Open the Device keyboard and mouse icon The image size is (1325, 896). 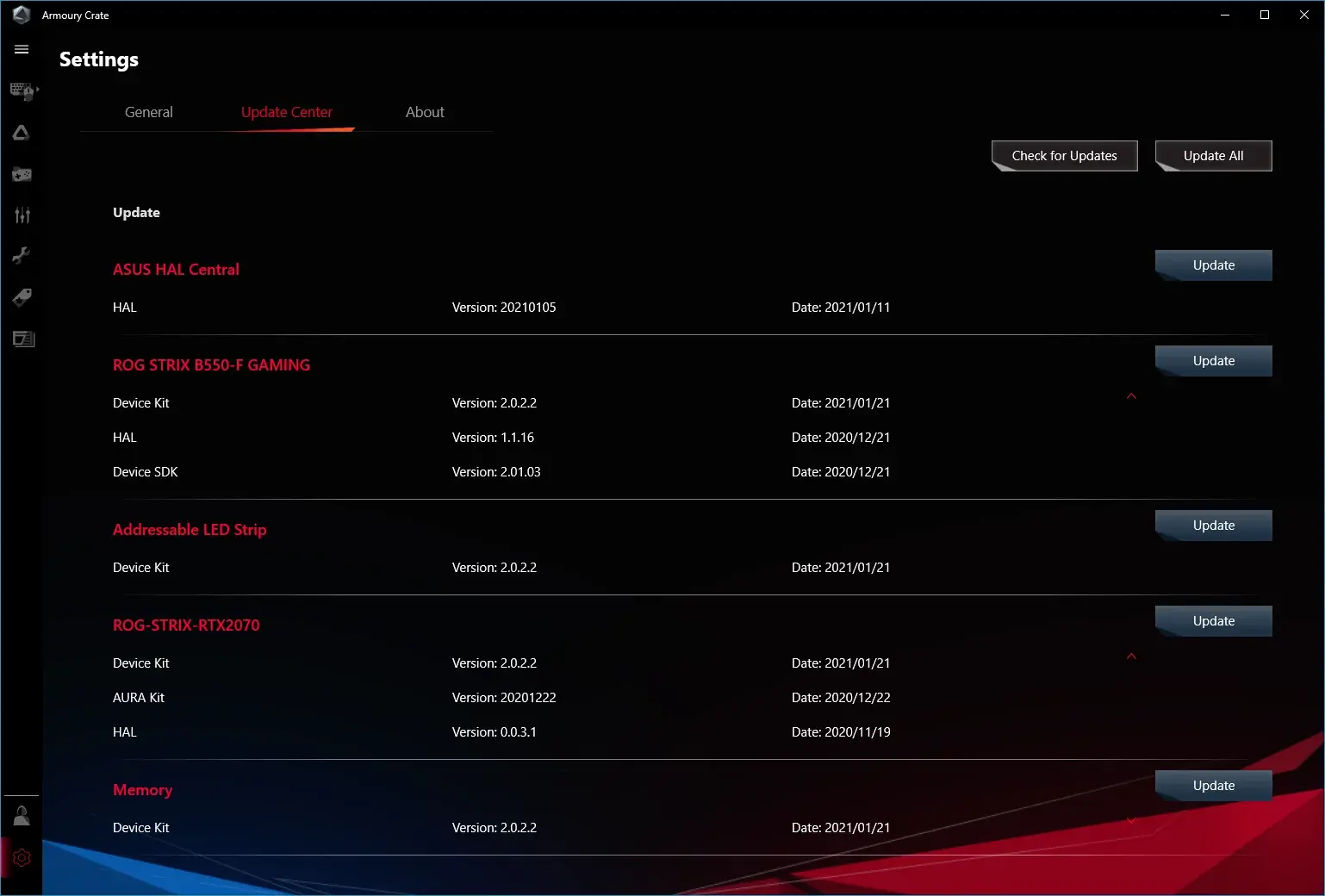pyautogui.click(x=22, y=91)
